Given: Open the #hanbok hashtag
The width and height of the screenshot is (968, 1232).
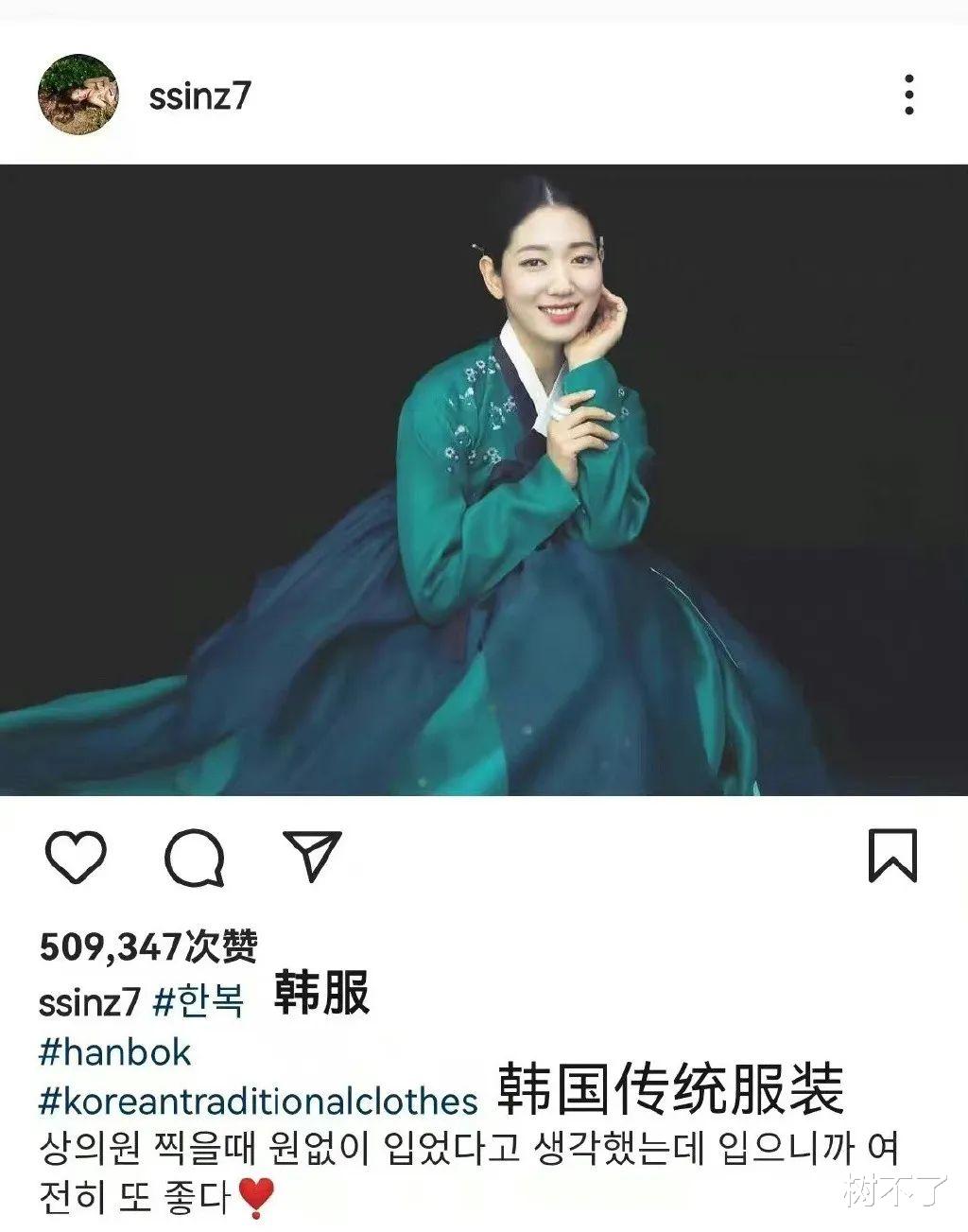Looking at the screenshot, I should click(115, 1052).
